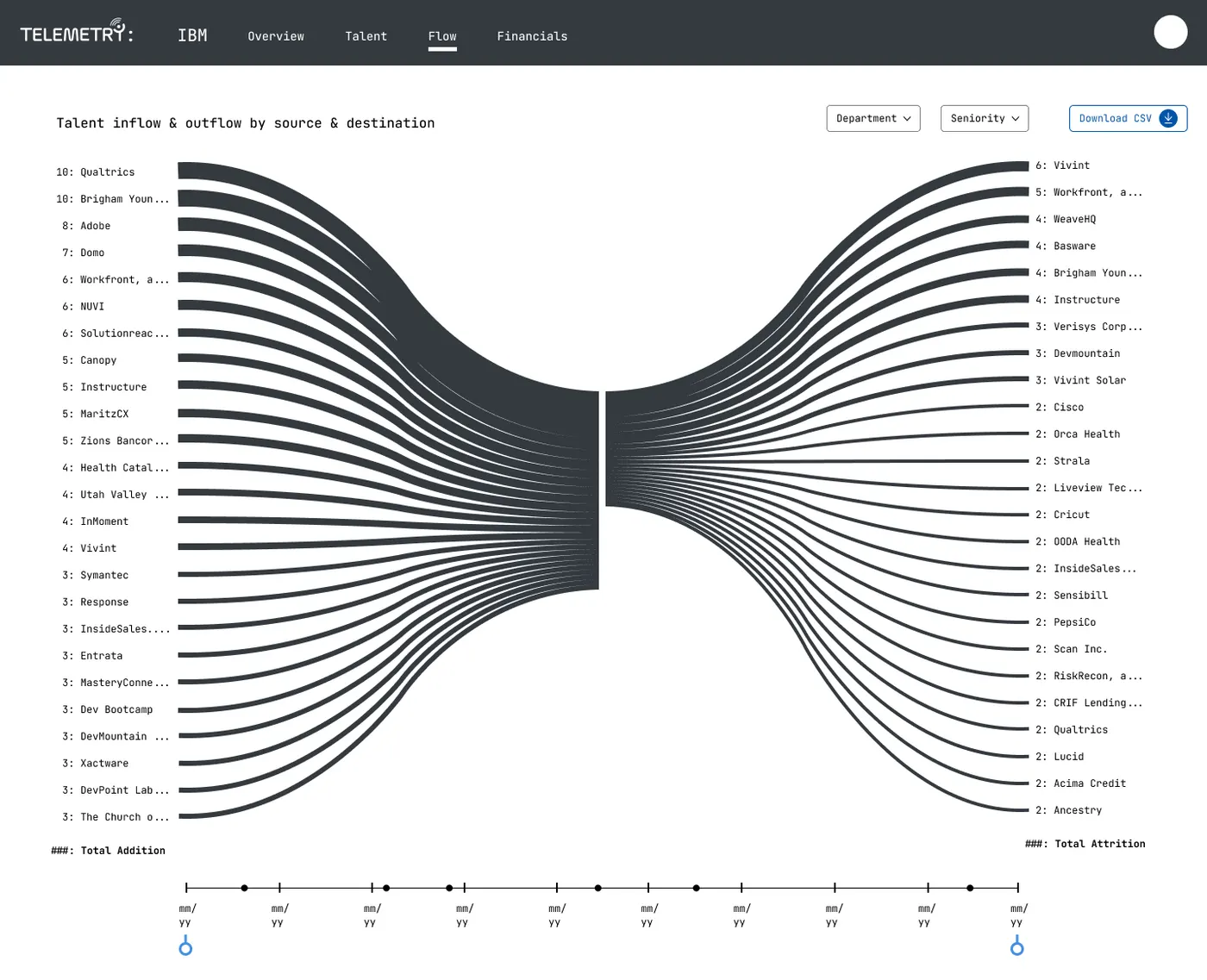Click the Download CSV button
The height and width of the screenshot is (980, 1207).
click(1128, 118)
